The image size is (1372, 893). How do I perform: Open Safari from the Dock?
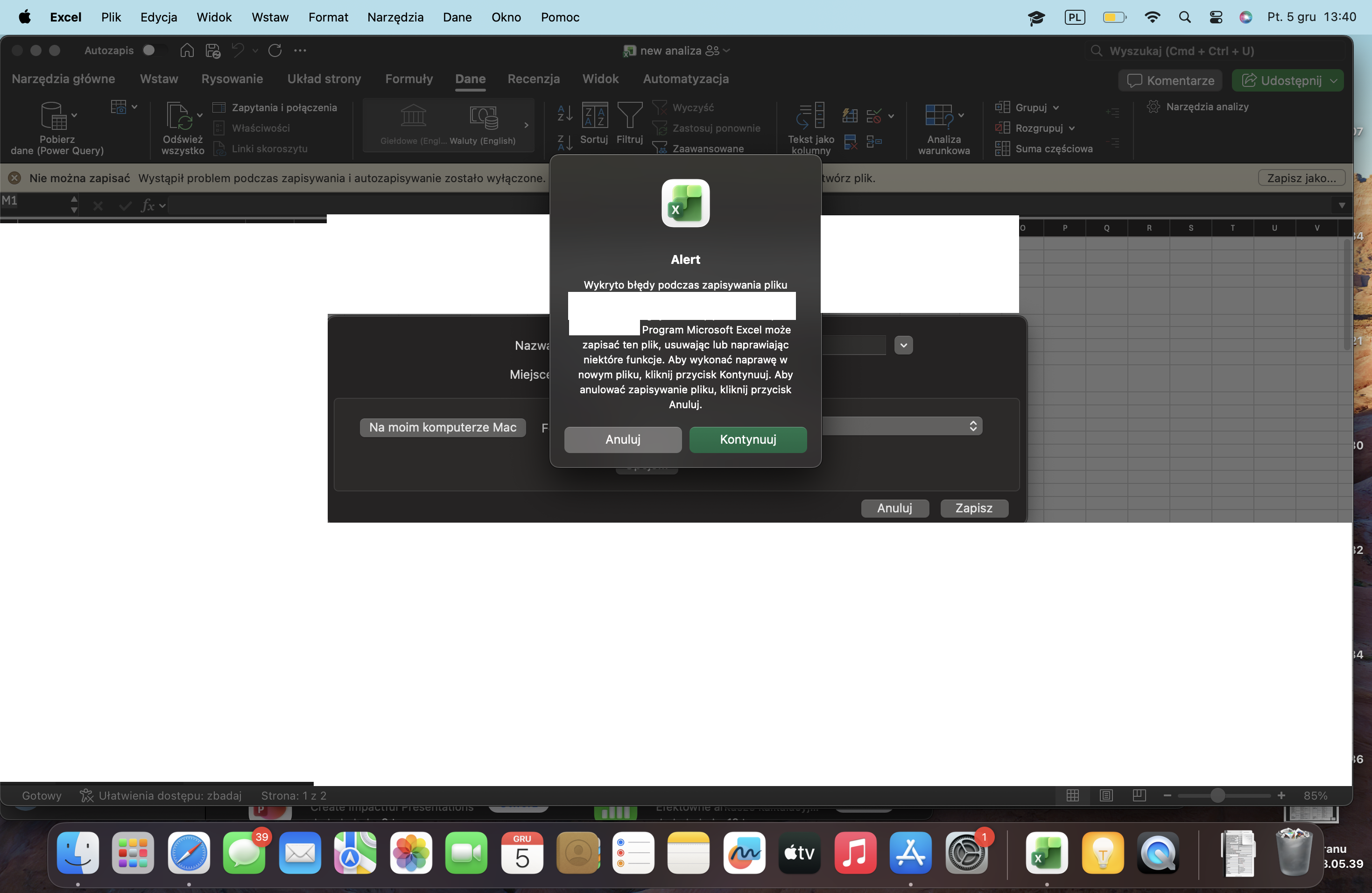click(189, 853)
